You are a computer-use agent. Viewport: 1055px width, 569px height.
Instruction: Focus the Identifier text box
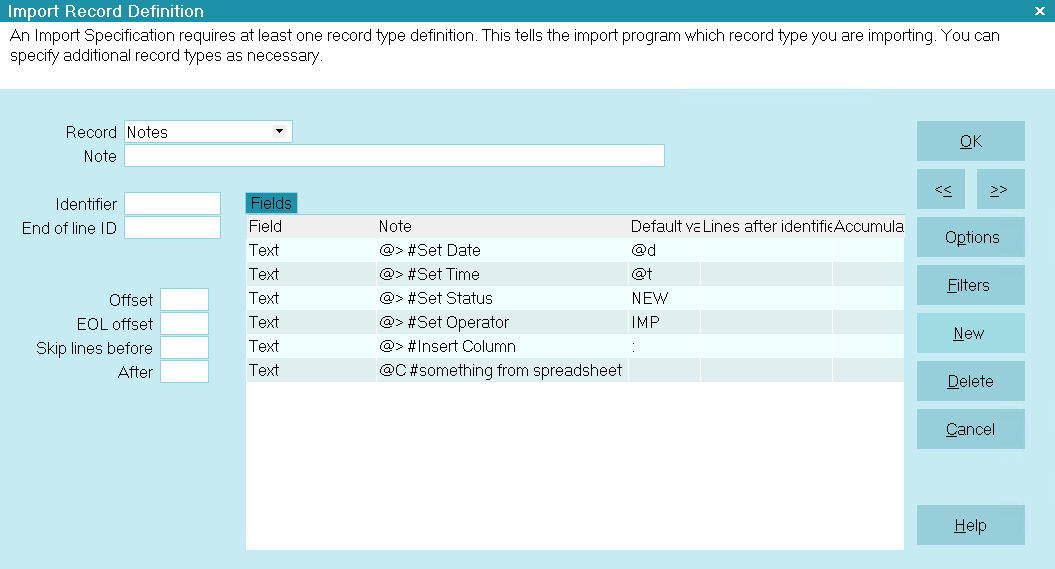pyautogui.click(x=172, y=203)
